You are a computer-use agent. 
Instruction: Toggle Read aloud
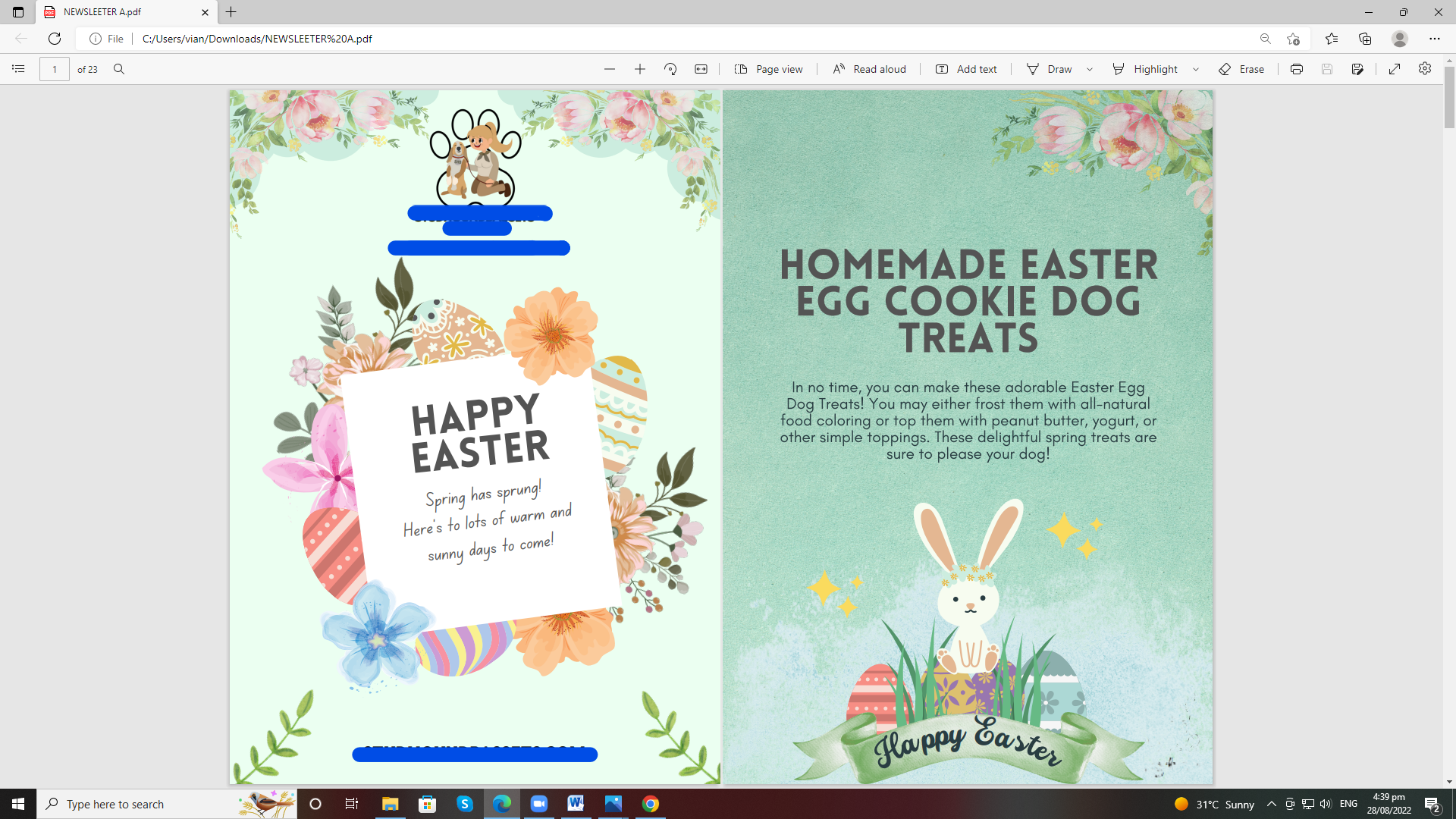[x=869, y=69]
